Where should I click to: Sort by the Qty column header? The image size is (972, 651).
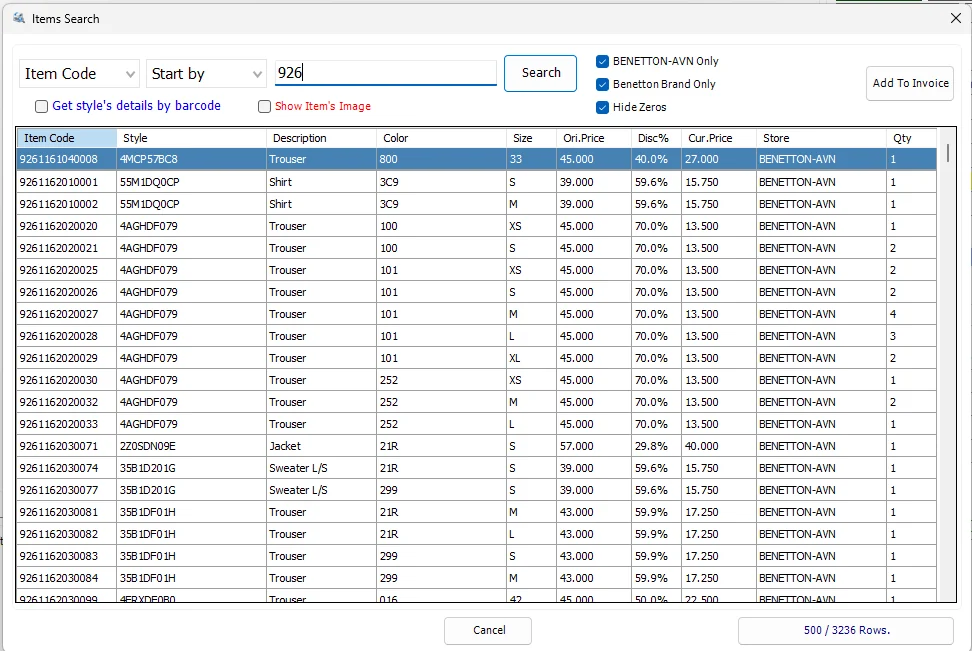pyautogui.click(x=911, y=138)
